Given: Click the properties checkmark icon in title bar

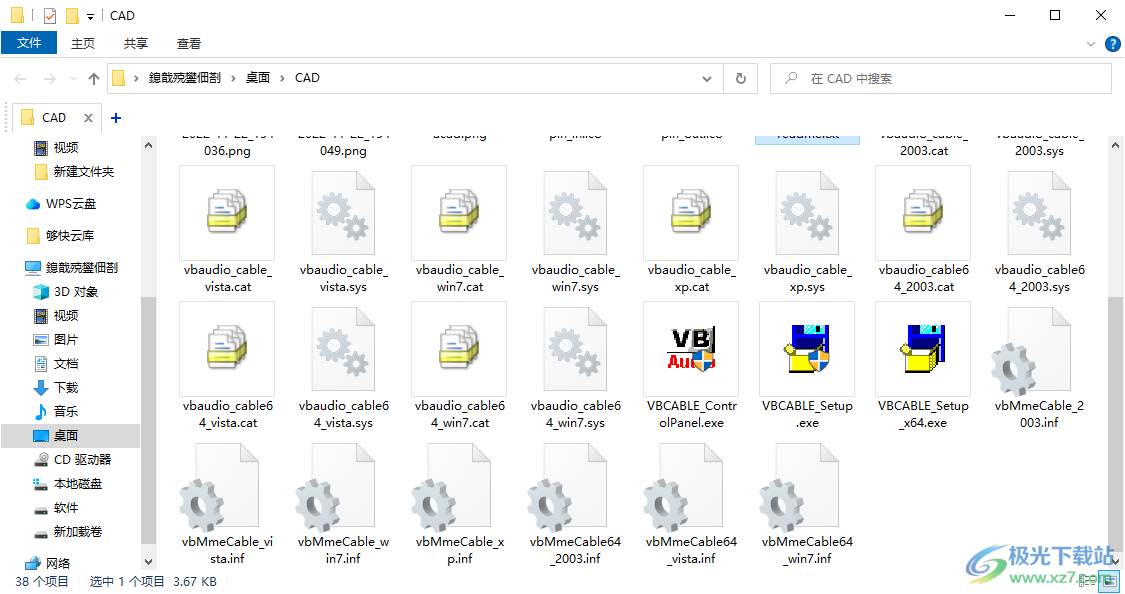Looking at the screenshot, I should tap(50, 16).
